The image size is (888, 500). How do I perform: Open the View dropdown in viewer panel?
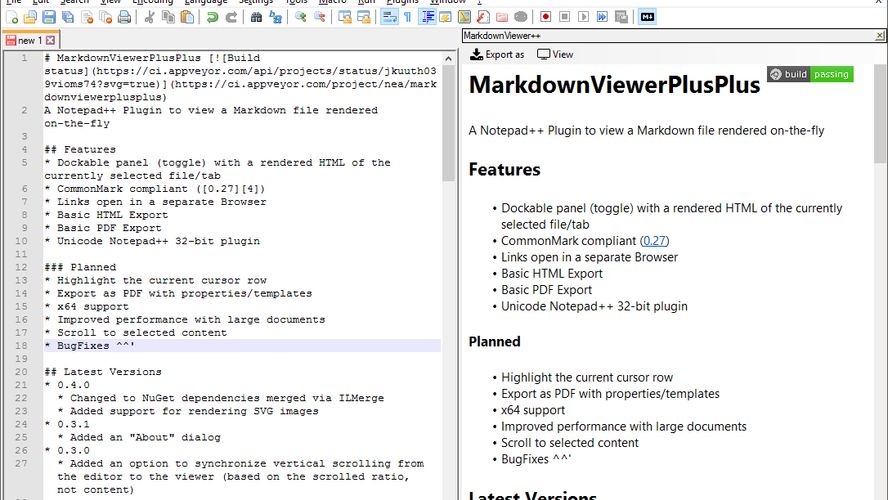[x=555, y=54]
